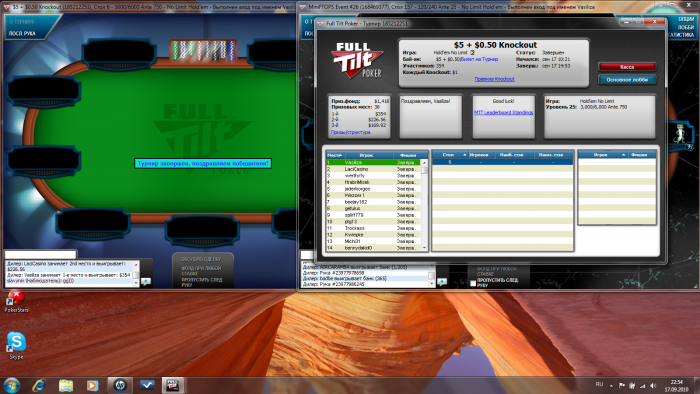700x394 pixels.
Task: Select player HrabriMisak in standings
Action: (x=373, y=182)
